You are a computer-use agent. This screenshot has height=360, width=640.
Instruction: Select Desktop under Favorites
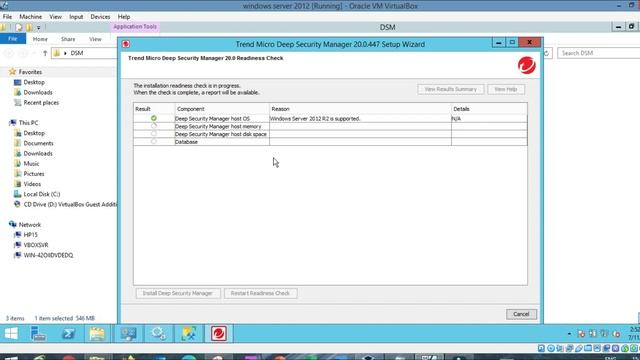[34, 82]
